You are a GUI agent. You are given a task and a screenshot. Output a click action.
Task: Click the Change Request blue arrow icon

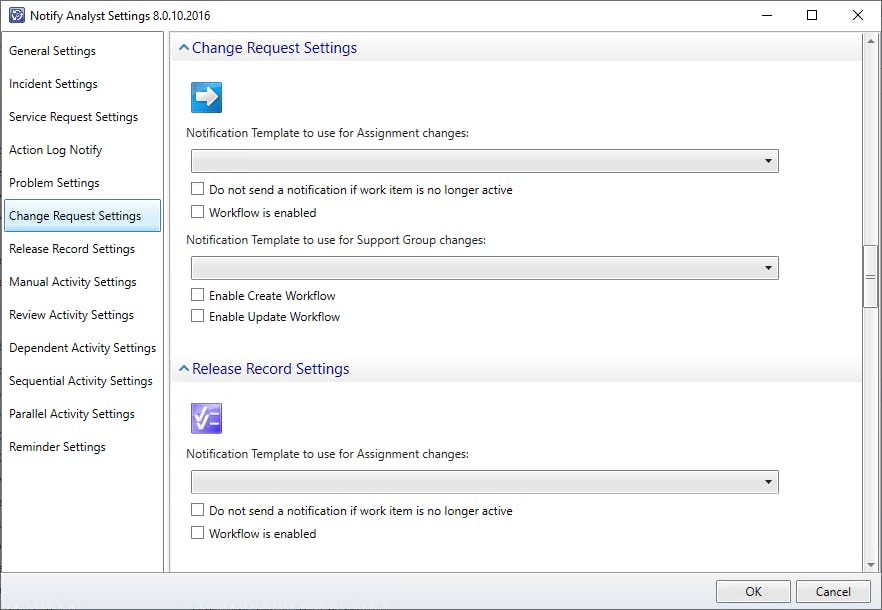(x=206, y=97)
